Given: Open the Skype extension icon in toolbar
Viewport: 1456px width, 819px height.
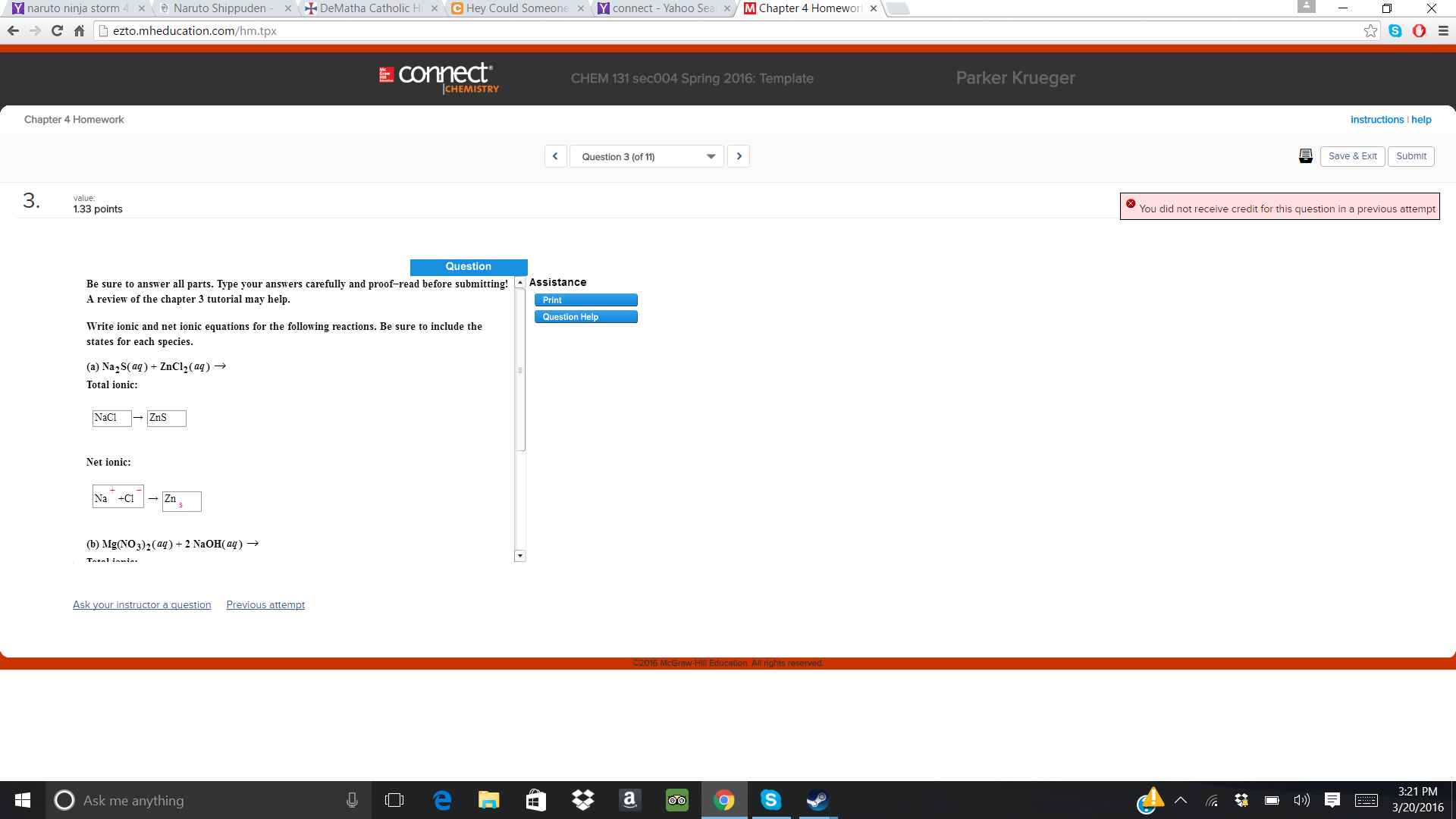Looking at the screenshot, I should click(x=1395, y=31).
